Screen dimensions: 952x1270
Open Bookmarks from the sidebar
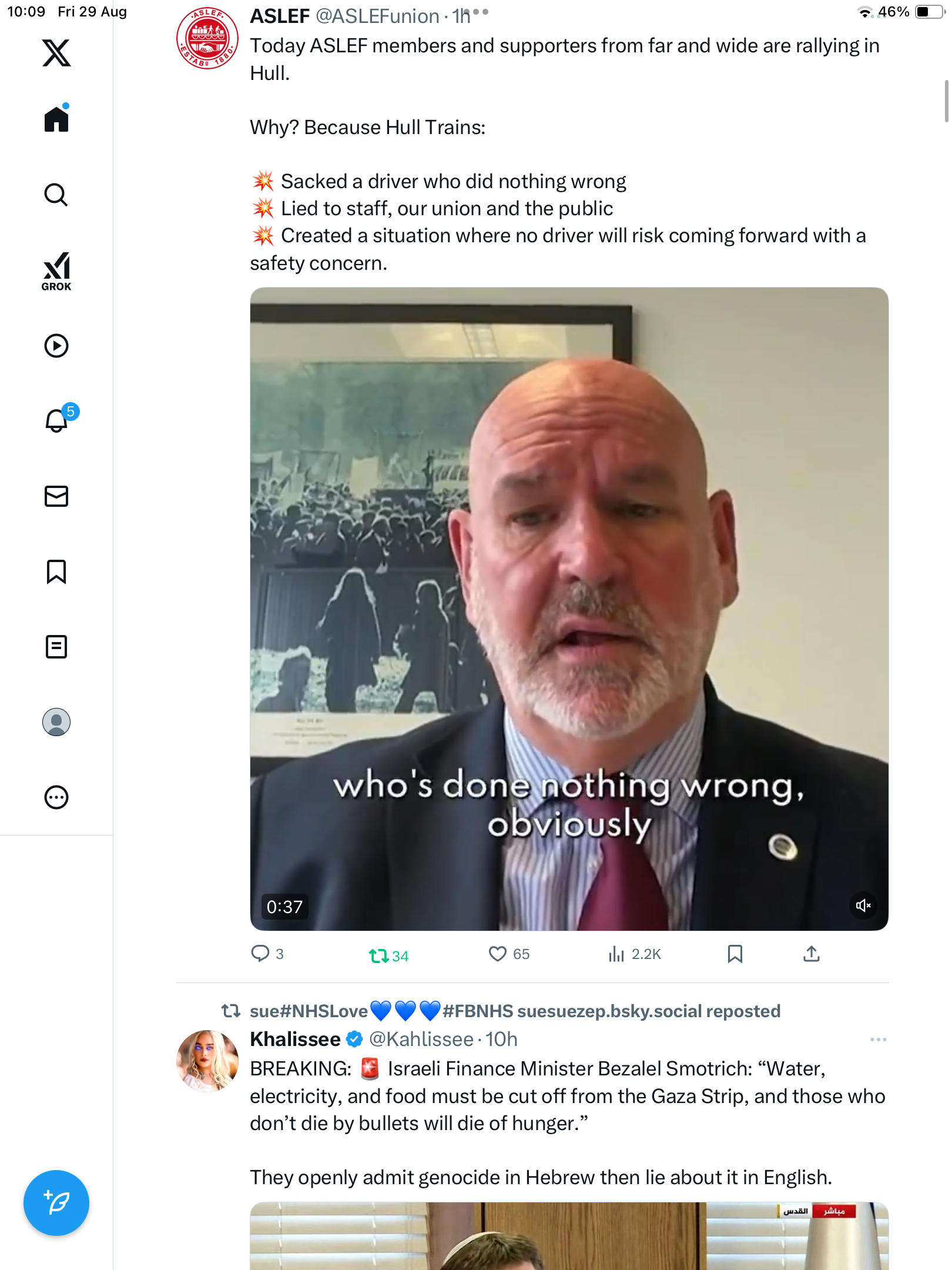point(56,571)
